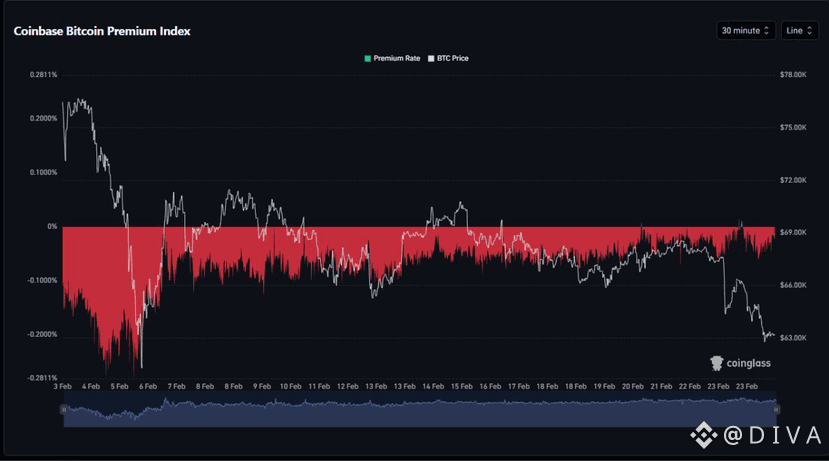
Task: Click the $69.00K price axis label
Action: tap(793, 232)
